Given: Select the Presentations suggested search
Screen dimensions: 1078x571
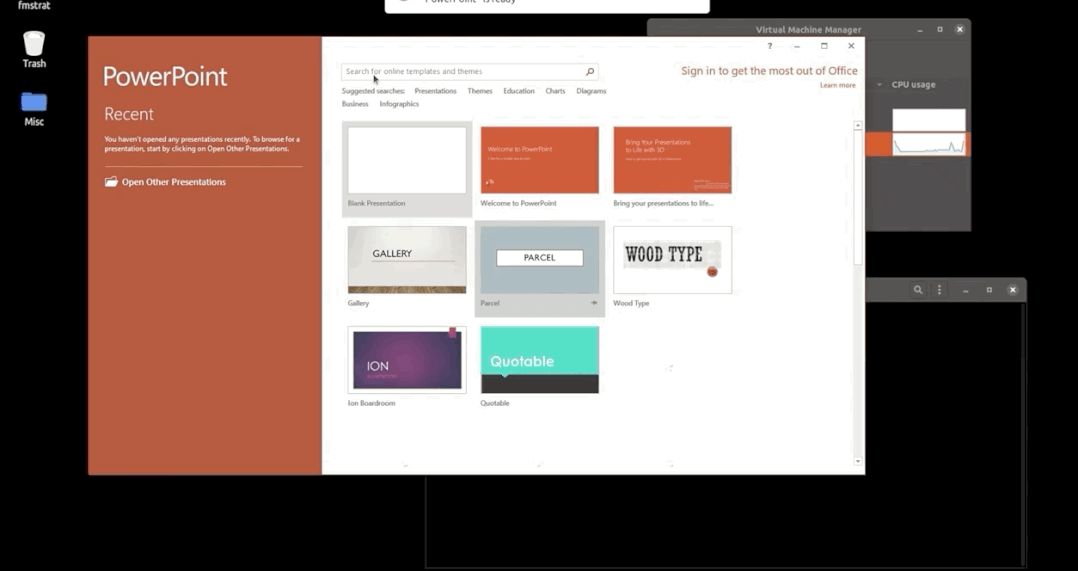Looking at the screenshot, I should tap(435, 91).
